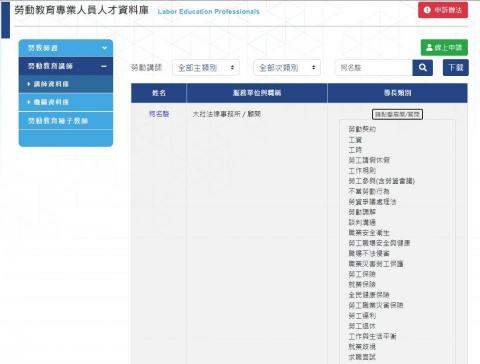
Task: Click the red 申訴辦法 button
Action: (443, 10)
